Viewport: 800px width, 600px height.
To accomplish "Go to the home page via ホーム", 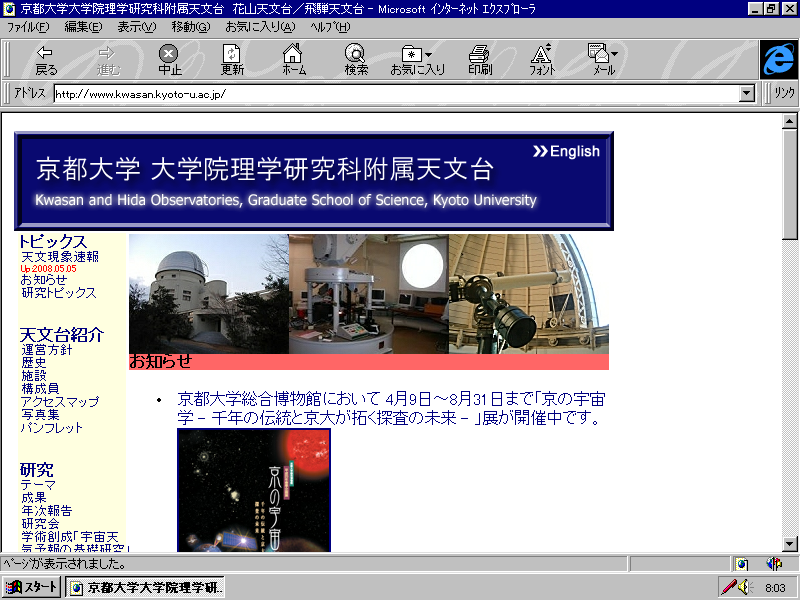I will coord(293,60).
